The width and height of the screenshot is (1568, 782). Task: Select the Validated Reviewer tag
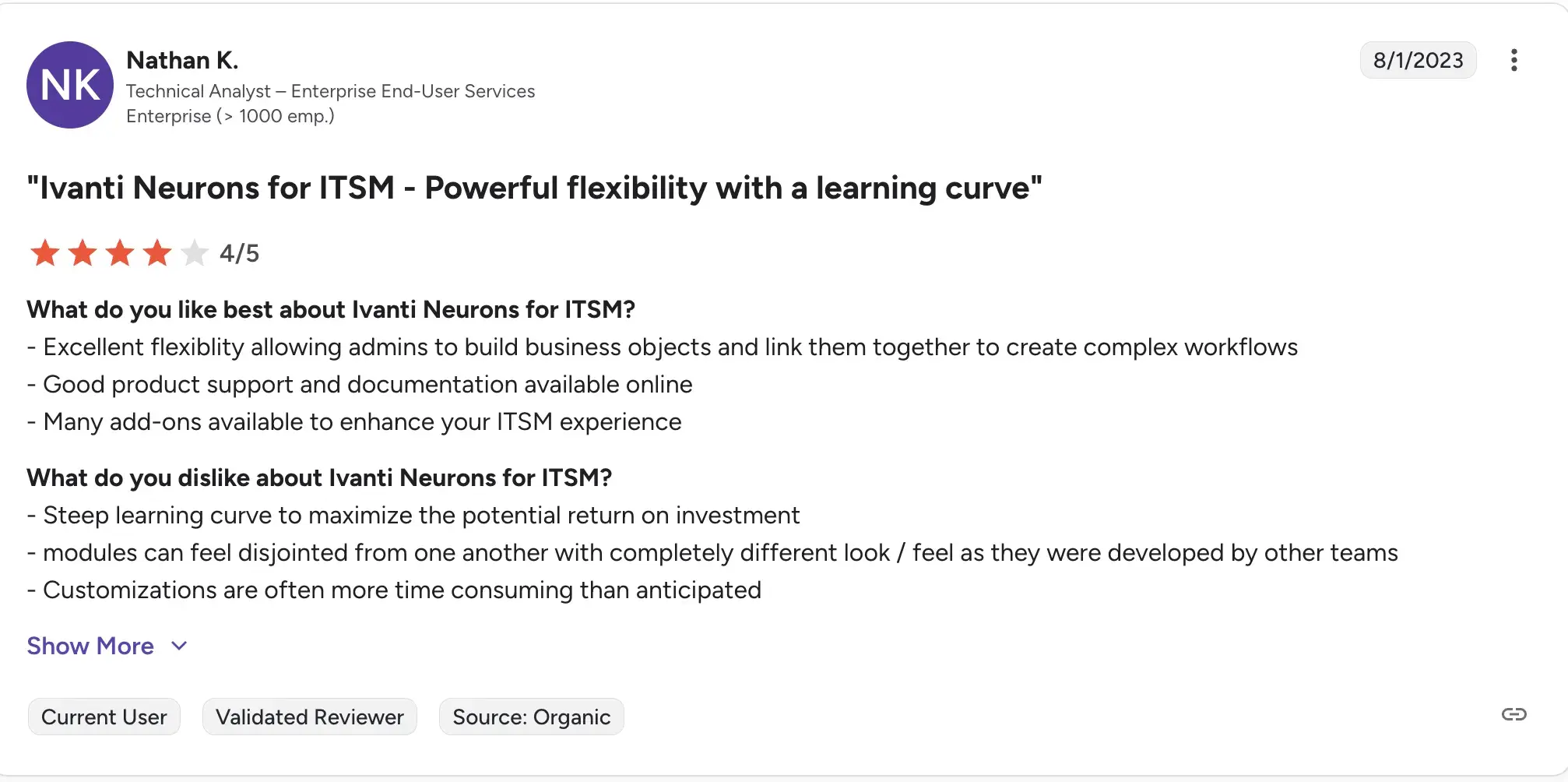[310, 717]
